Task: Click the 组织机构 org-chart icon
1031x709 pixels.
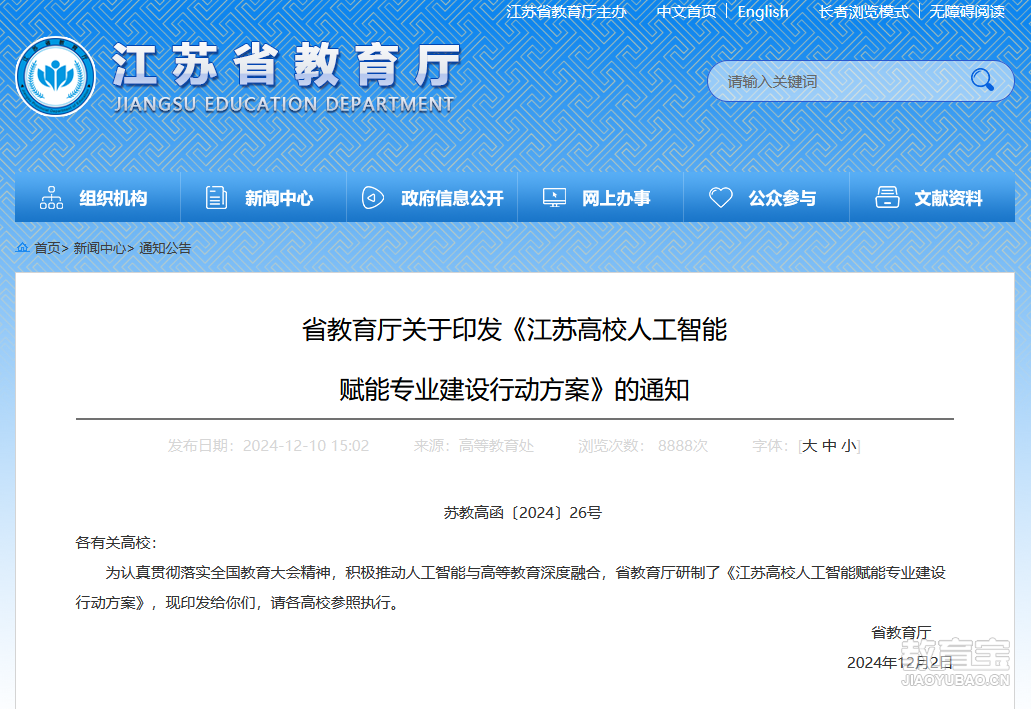Action: (51, 197)
